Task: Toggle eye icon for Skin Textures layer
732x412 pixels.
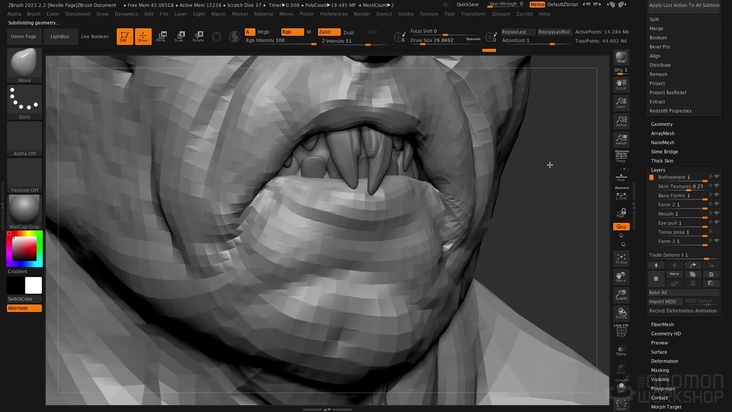Action: coord(717,186)
